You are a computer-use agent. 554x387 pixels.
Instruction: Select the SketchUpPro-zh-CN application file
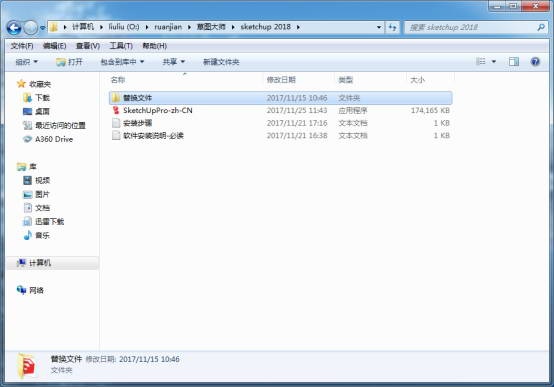coord(281,111)
